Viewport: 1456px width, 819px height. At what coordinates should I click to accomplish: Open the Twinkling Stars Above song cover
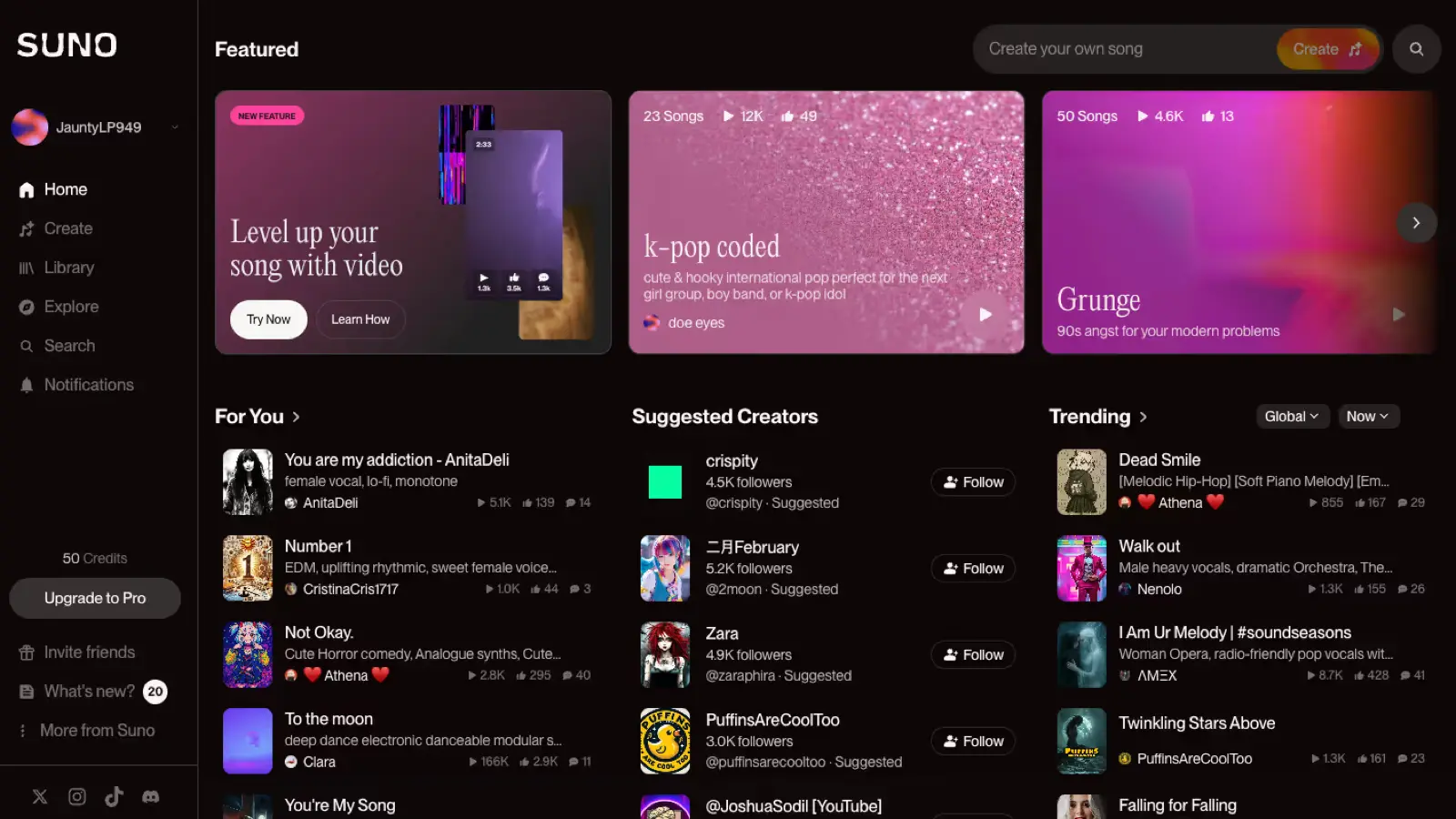coord(1081,741)
